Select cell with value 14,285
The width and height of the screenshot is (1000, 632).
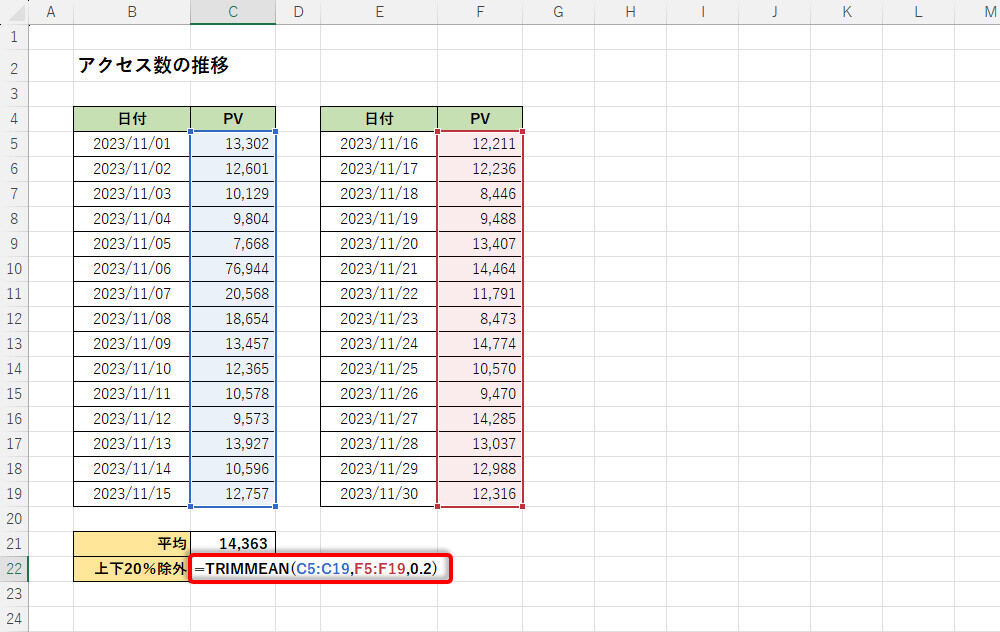[480, 418]
